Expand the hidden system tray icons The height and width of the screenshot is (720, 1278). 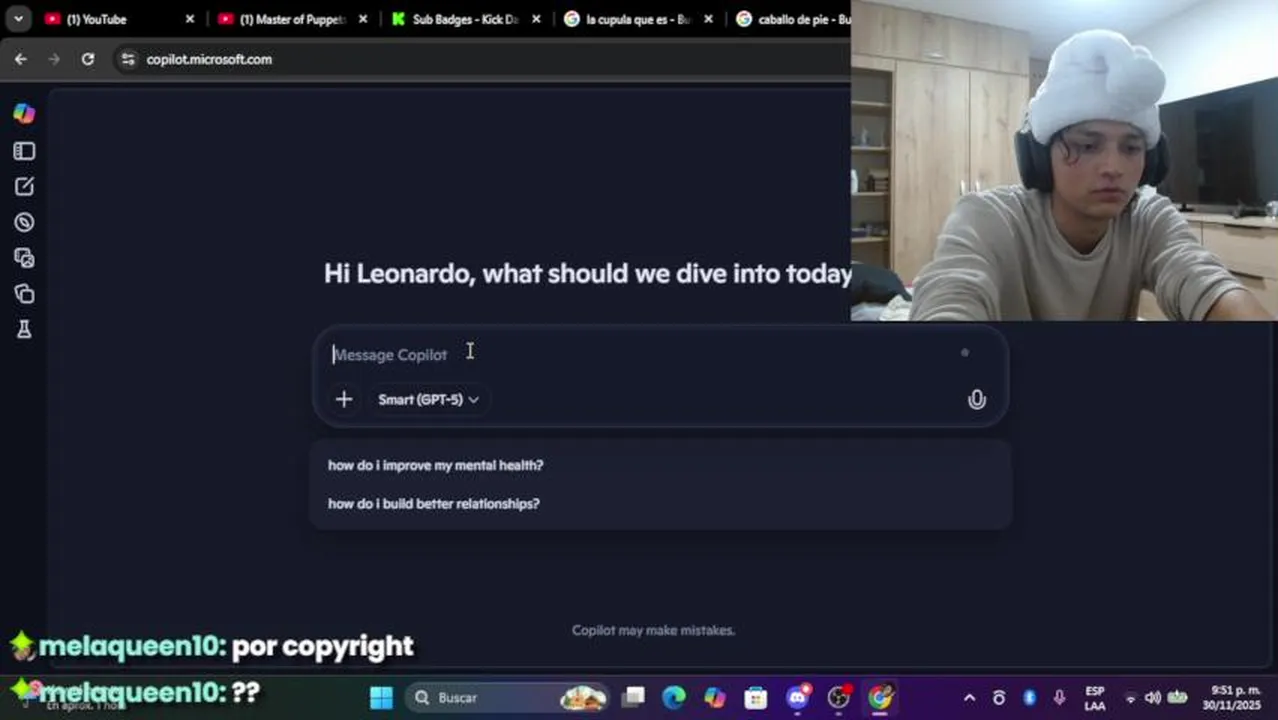[969, 698]
